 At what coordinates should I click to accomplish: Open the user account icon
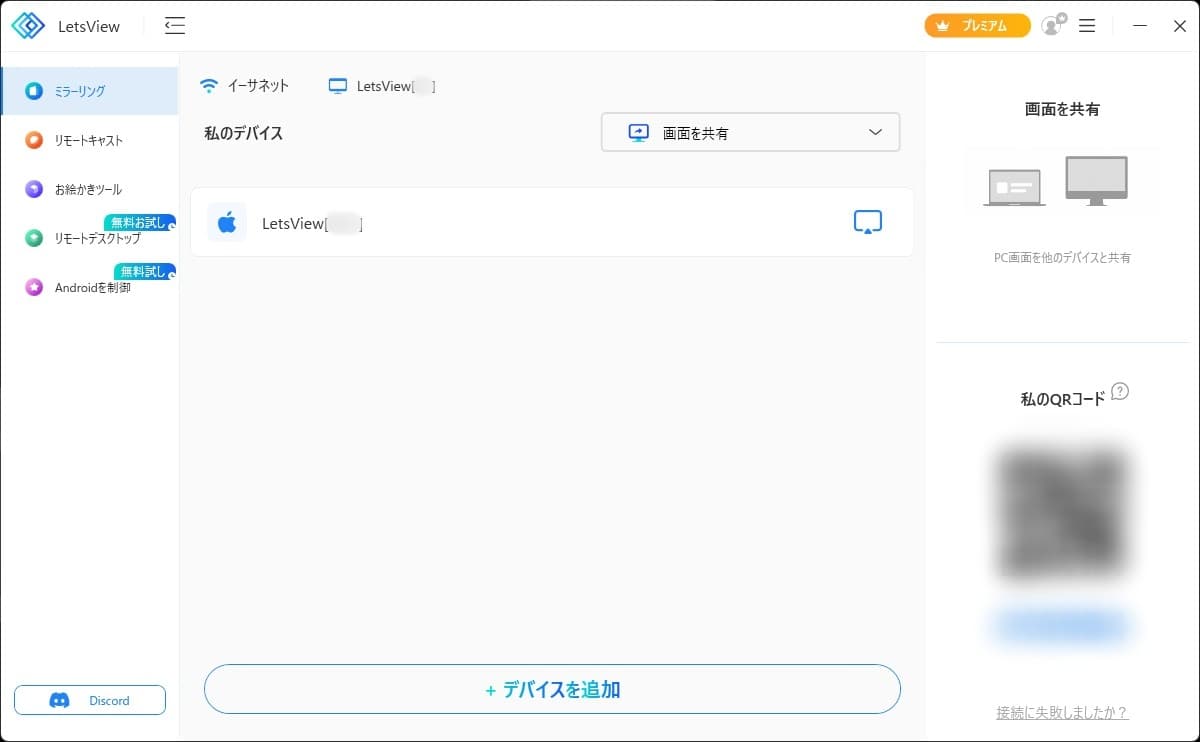(1050, 26)
